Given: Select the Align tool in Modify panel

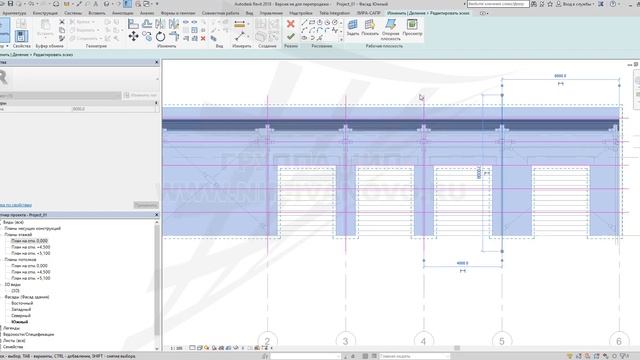Looking at the screenshot, I should [133, 24].
